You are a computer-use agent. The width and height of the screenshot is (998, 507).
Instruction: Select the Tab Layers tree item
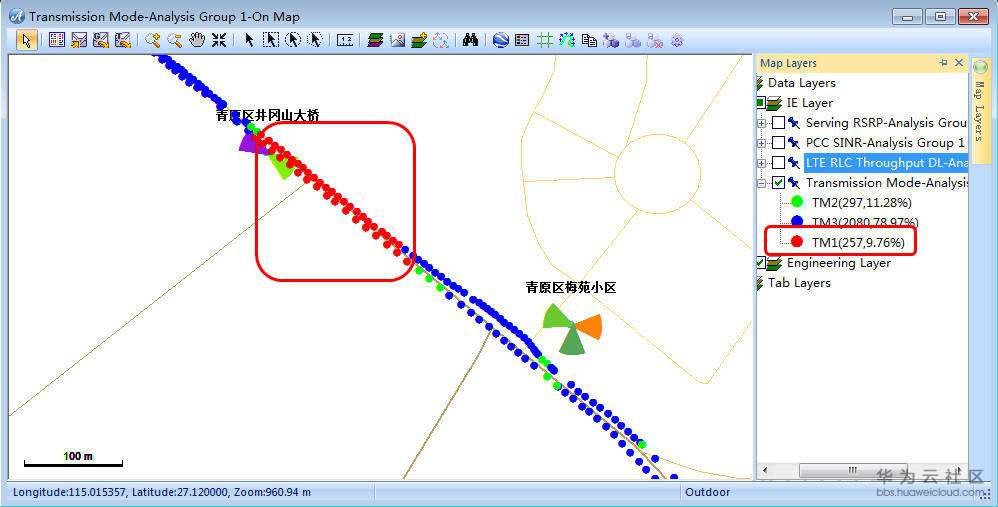799,282
